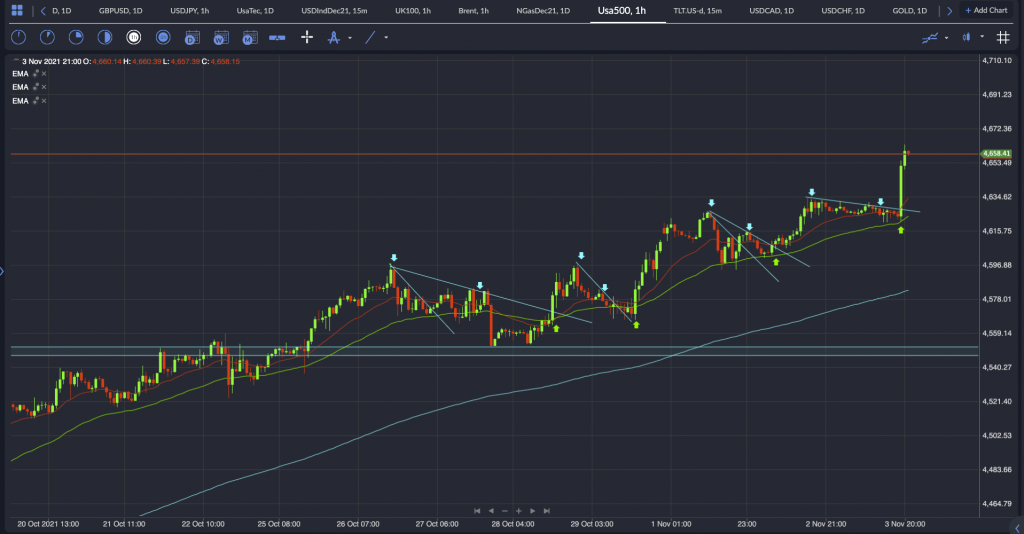Remove the second EMA indicator
Screen dimensions: 1024x534
click(44, 87)
